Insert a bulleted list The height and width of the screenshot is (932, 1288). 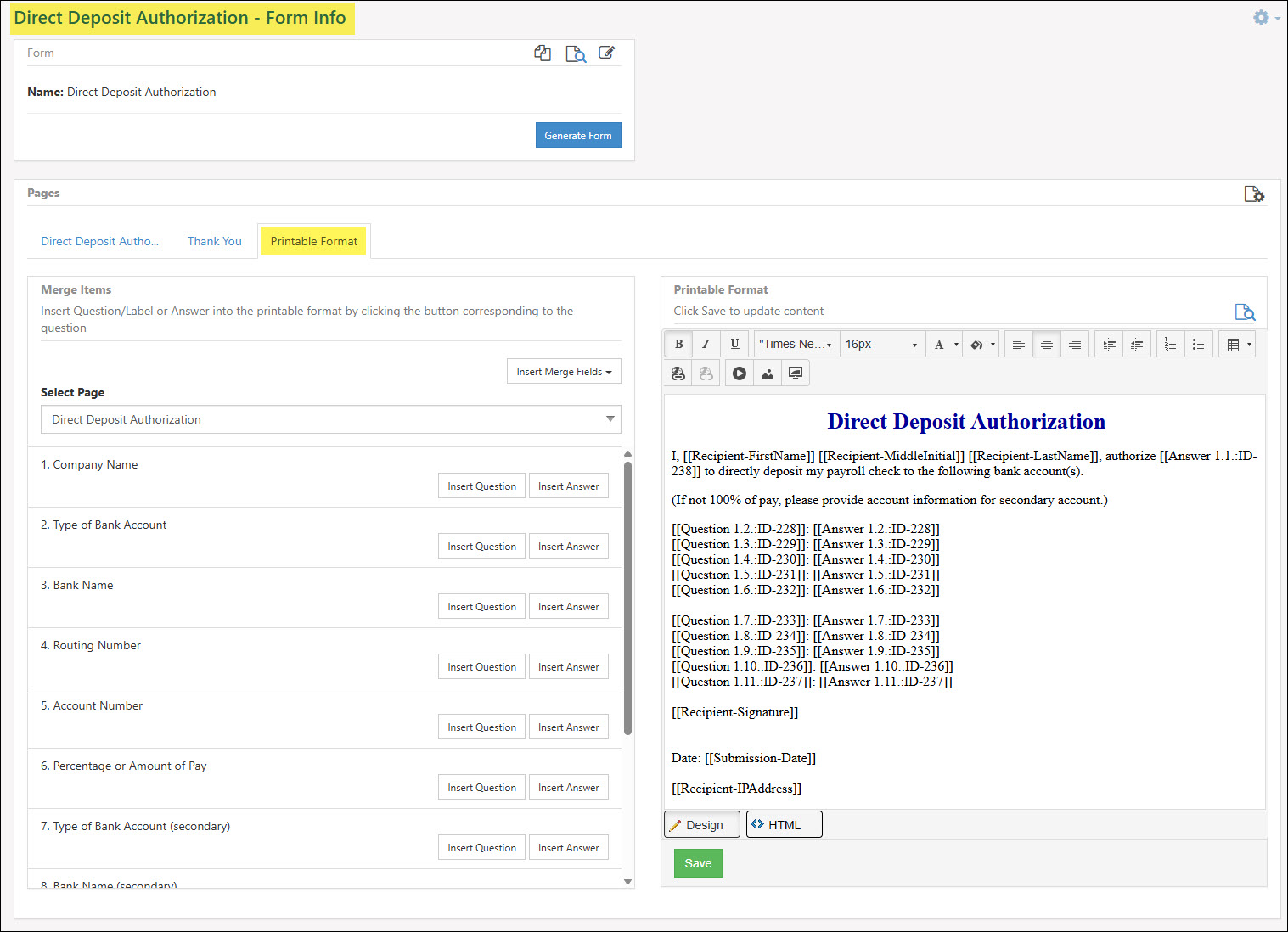[x=1198, y=344]
